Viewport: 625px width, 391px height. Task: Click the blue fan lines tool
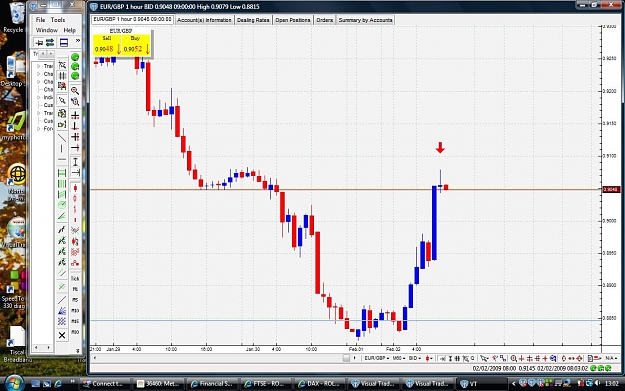click(x=62, y=310)
